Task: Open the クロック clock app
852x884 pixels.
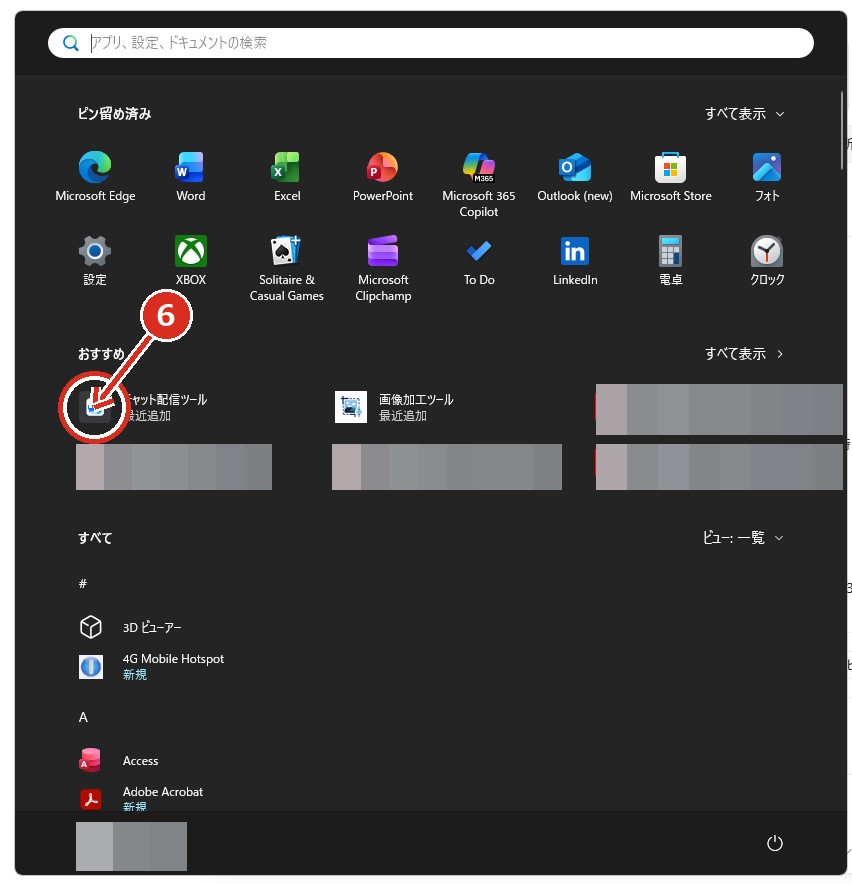Action: [x=767, y=260]
